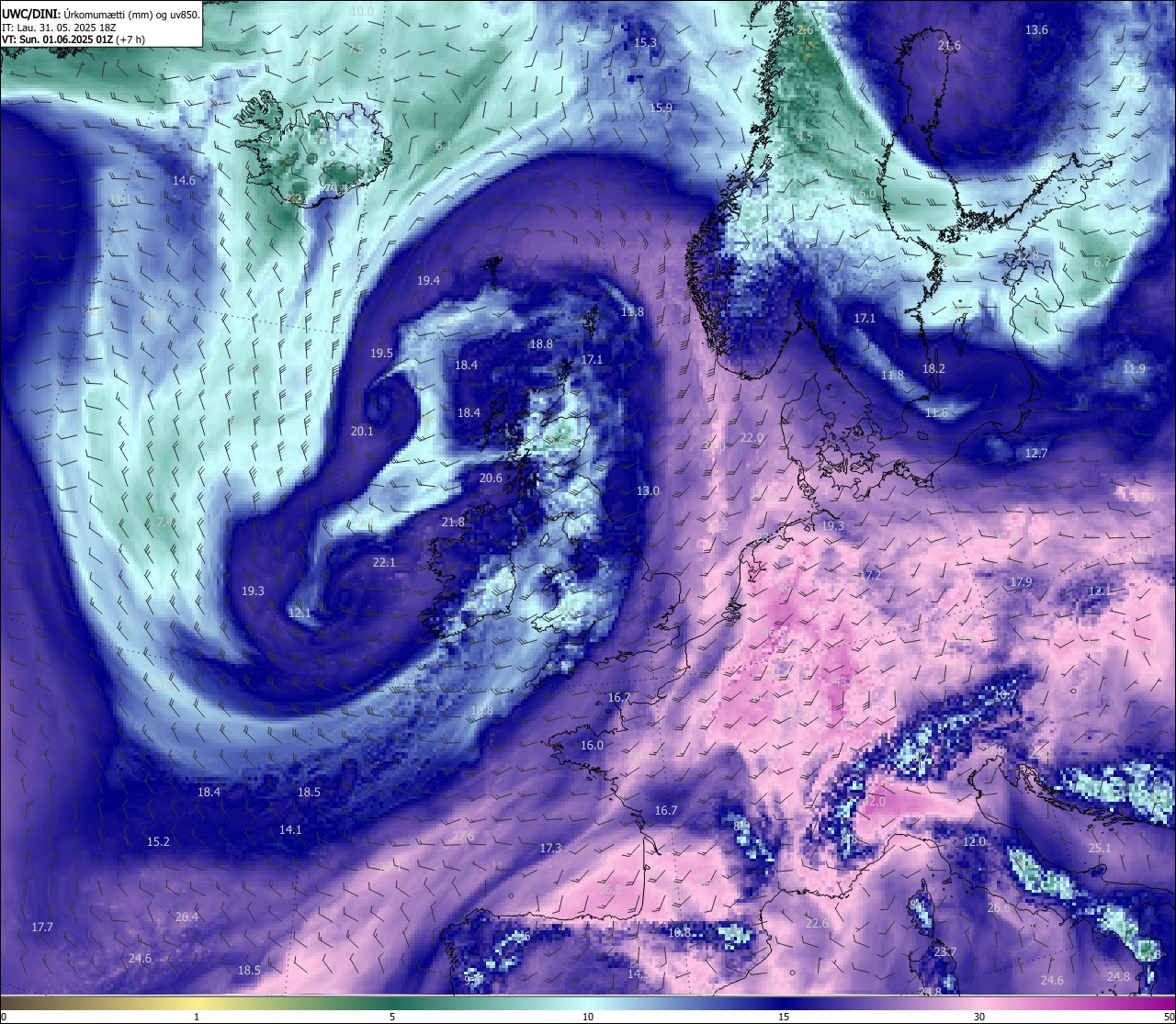1176x1024 pixels.
Task: Click the 15 tick on the colour scale
Action: point(784,1017)
